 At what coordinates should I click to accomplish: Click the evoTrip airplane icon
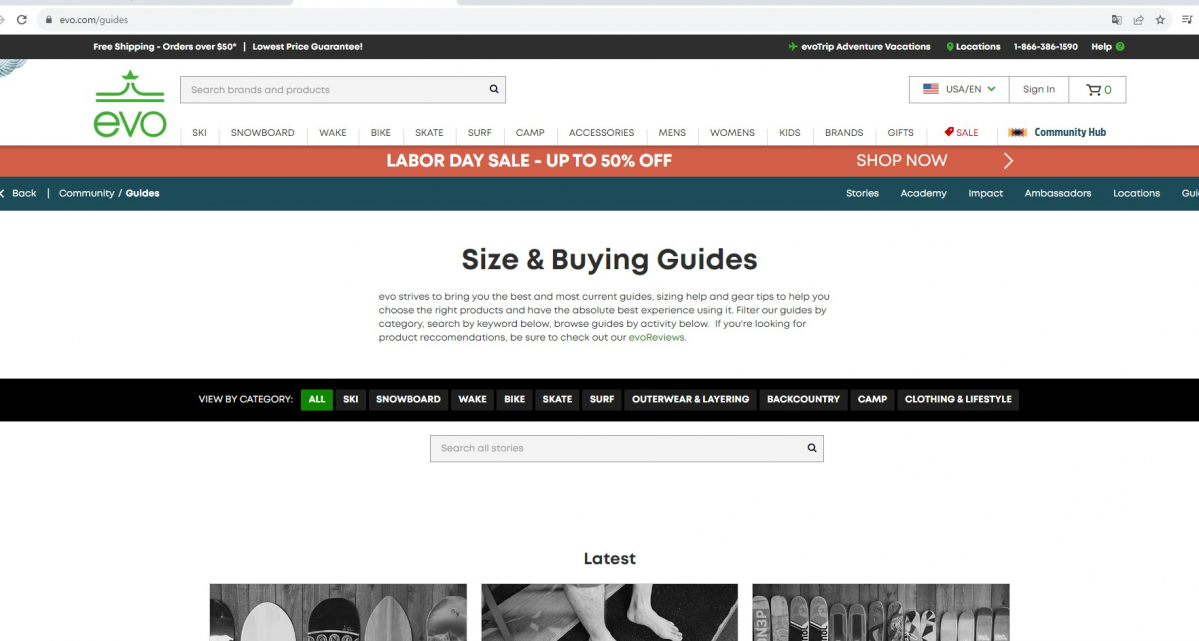[793, 47]
